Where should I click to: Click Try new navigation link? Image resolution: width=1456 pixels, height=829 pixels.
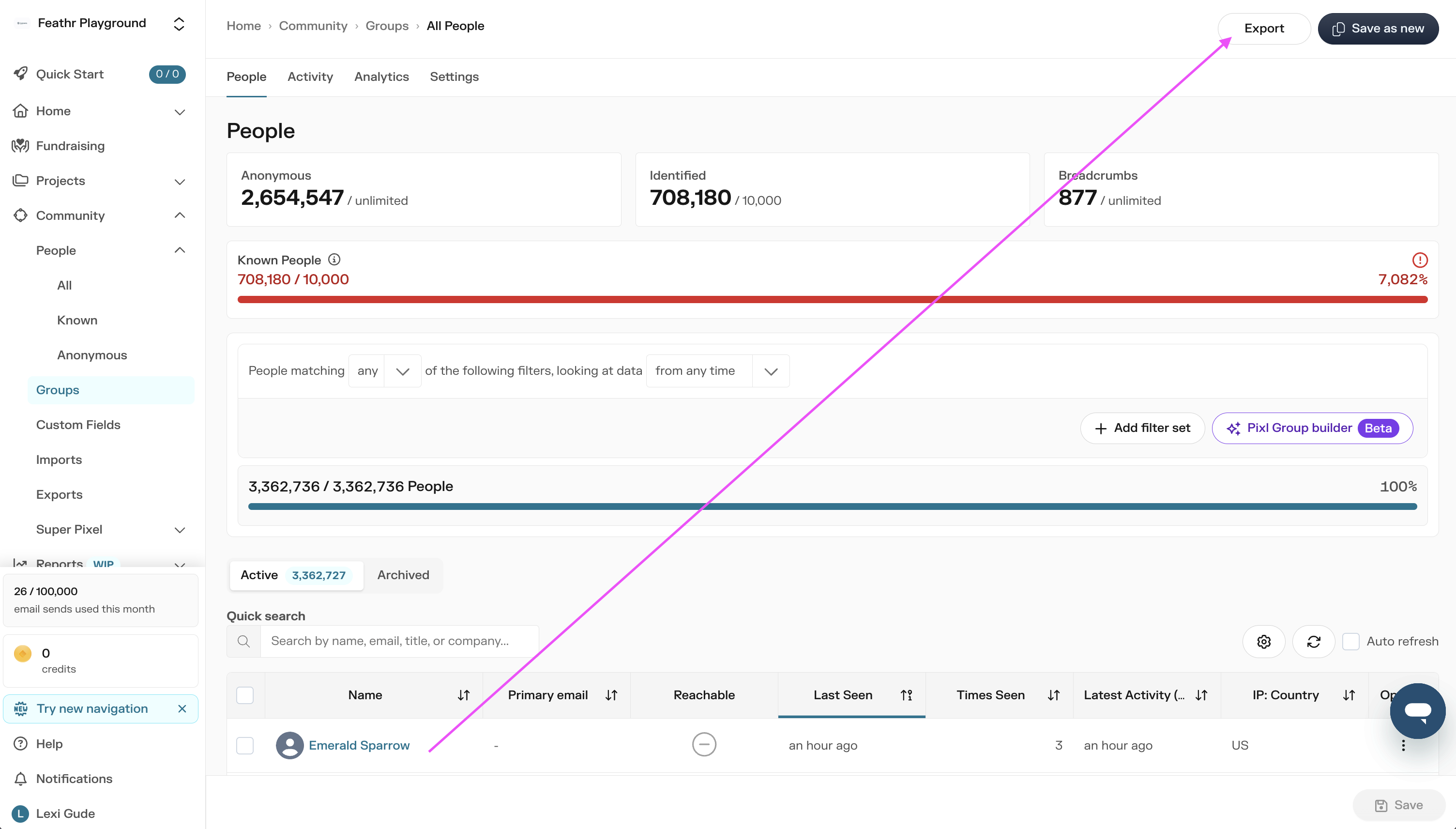click(x=92, y=709)
